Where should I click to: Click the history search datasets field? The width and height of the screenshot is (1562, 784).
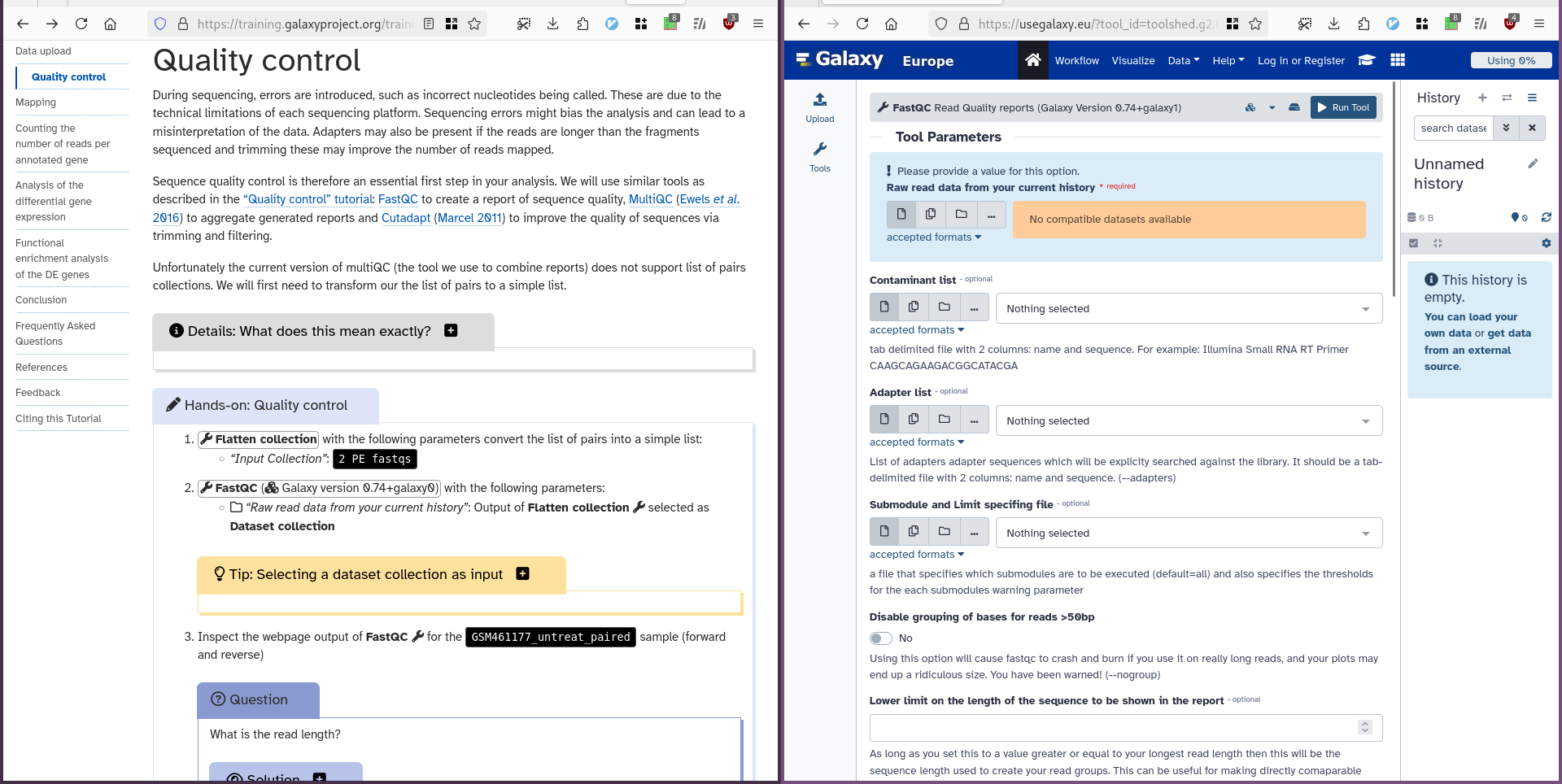1454,128
